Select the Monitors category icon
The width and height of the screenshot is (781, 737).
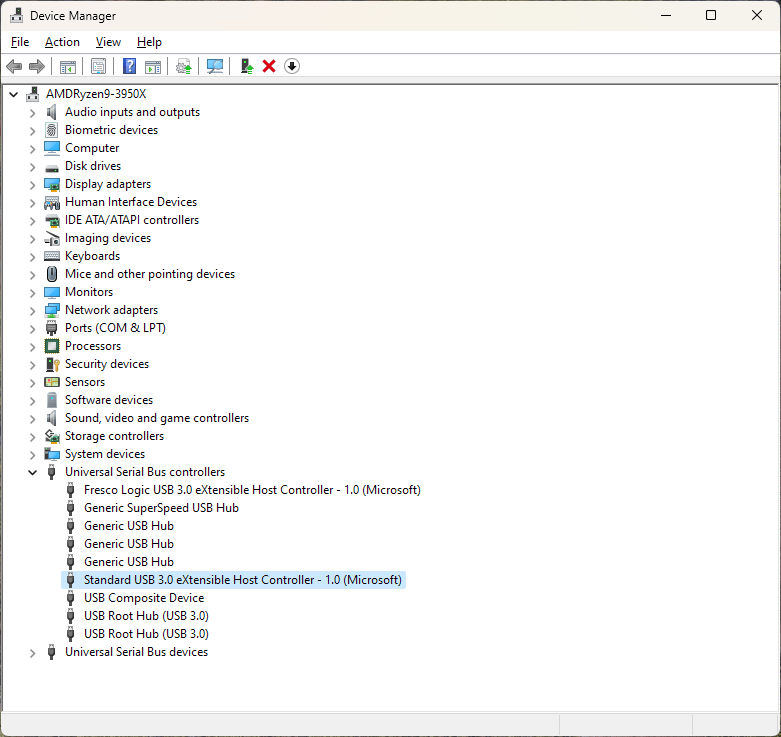coord(52,292)
